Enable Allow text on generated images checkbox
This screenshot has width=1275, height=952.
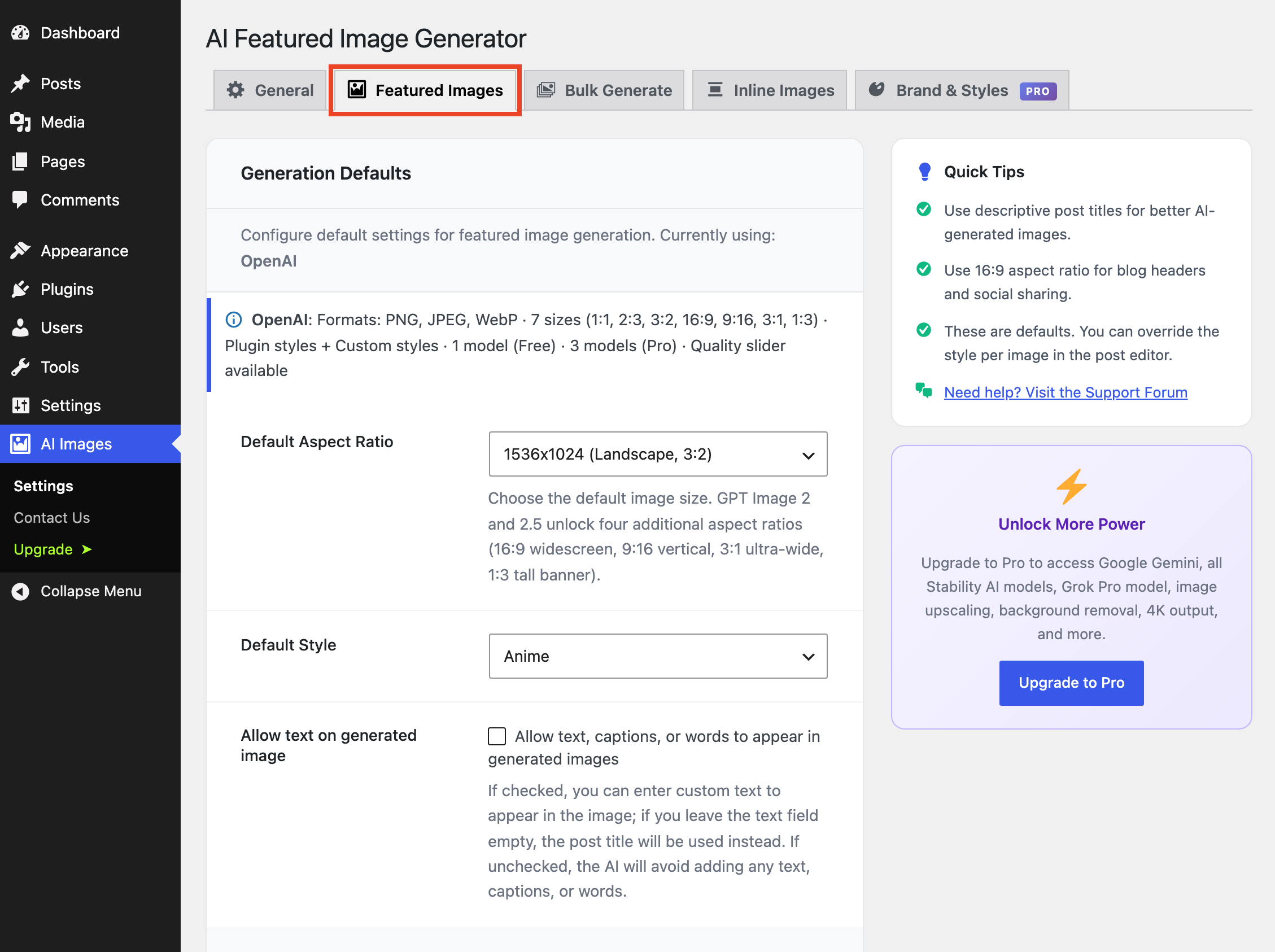(497, 736)
